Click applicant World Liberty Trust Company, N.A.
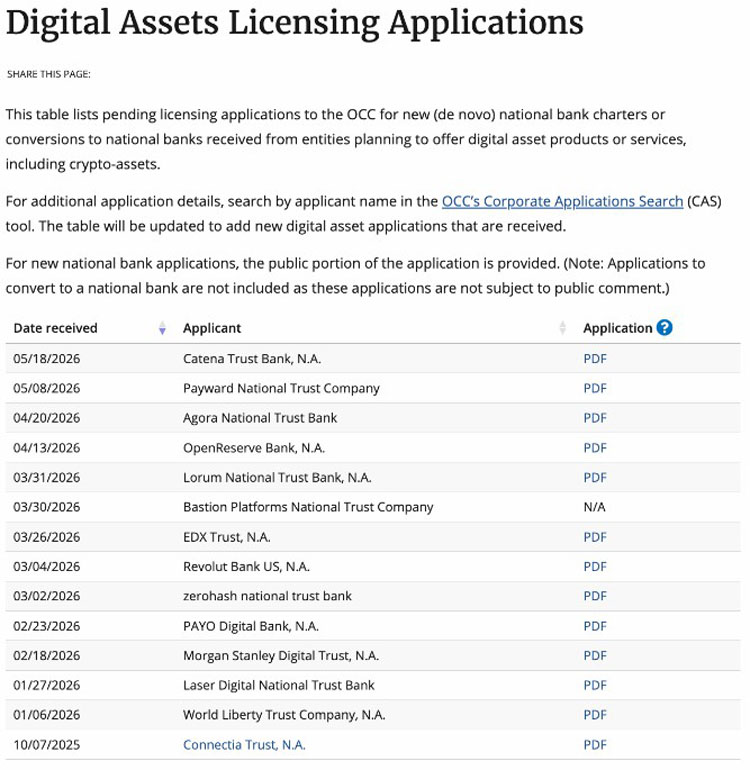Image resolution: width=750 pixels, height=770 pixels. tap(284, 715)
